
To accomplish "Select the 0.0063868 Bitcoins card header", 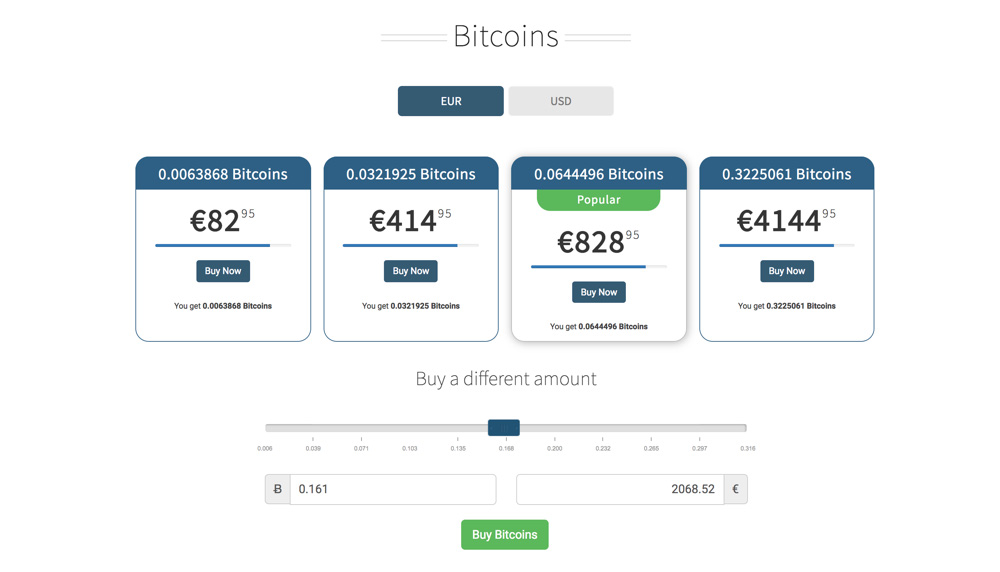I will click(223, 174).
